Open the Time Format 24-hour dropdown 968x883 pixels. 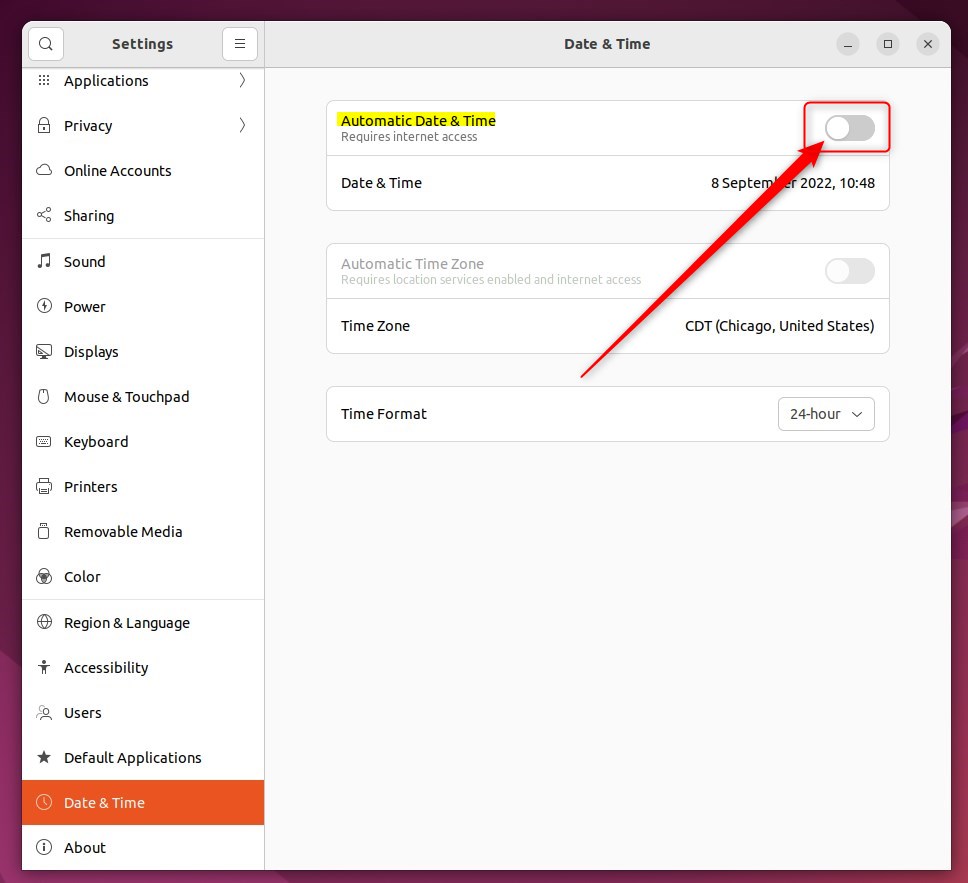(x=826, y=414)
